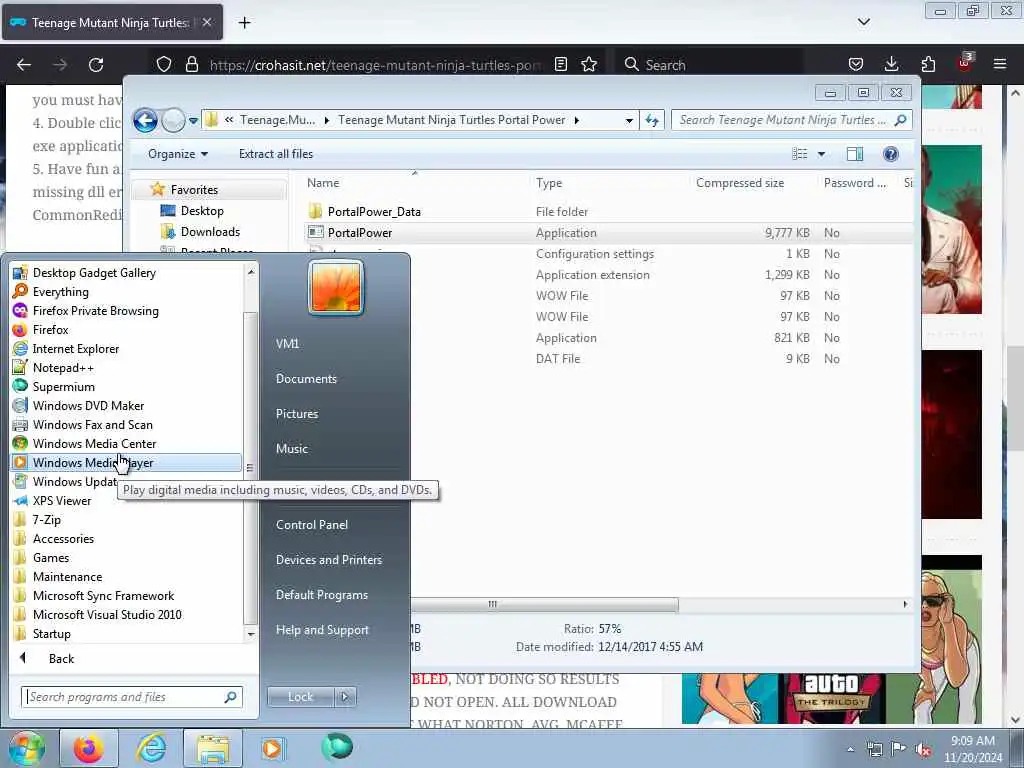Open Internet Explorer in Start menu list

(76, 349)
